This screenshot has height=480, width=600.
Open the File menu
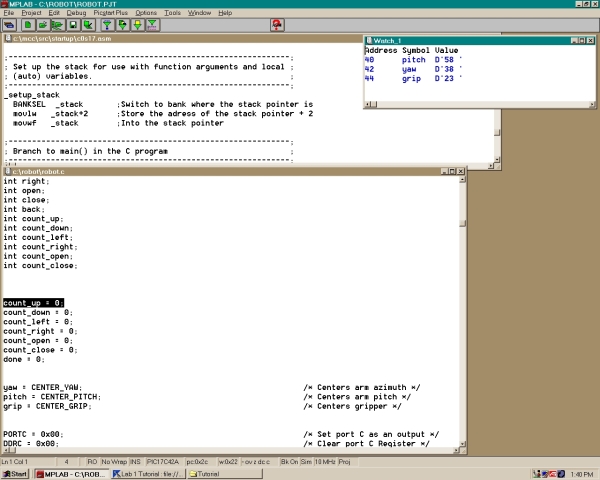click(x=8, y=13)
